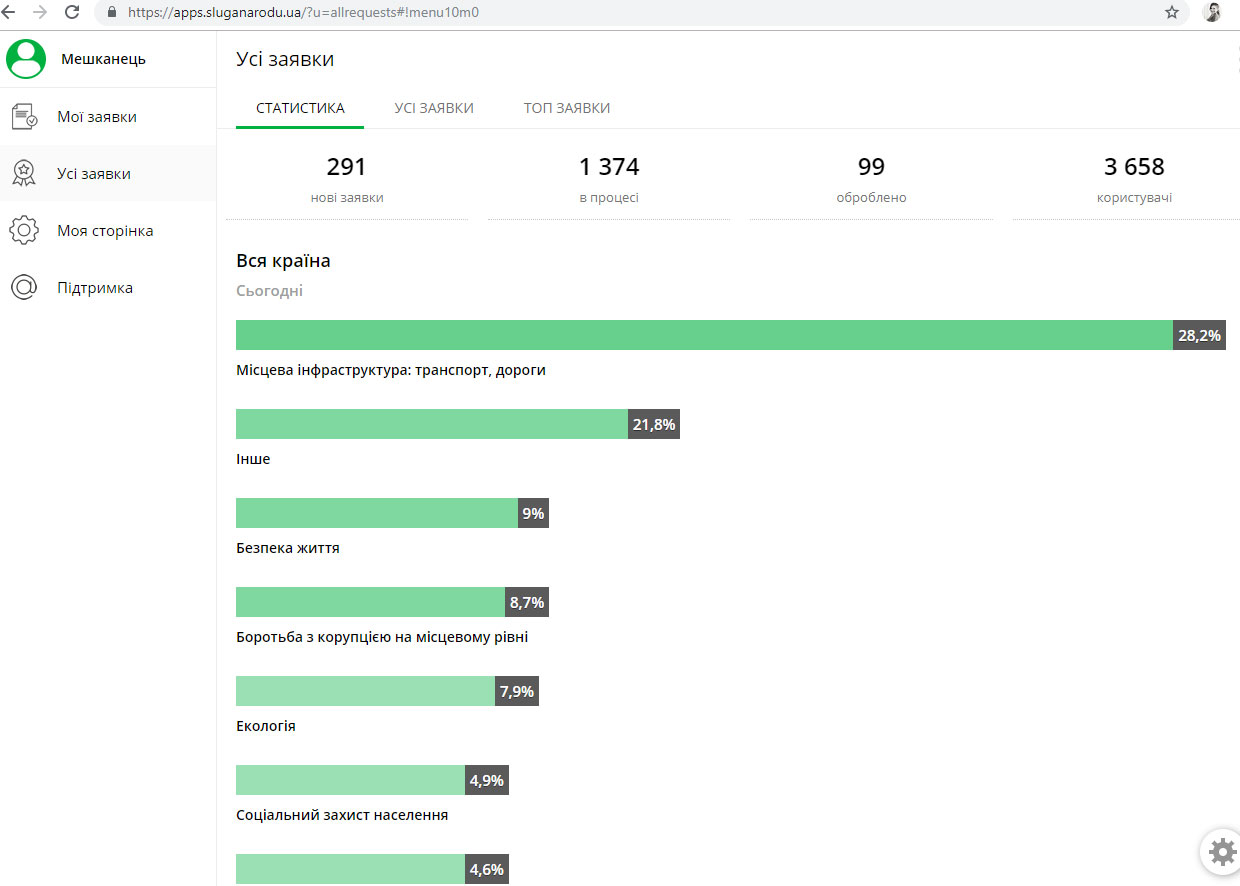Click the 21,8% Інше bar
Screen dimensions: 1240x886
click(432, 424)
